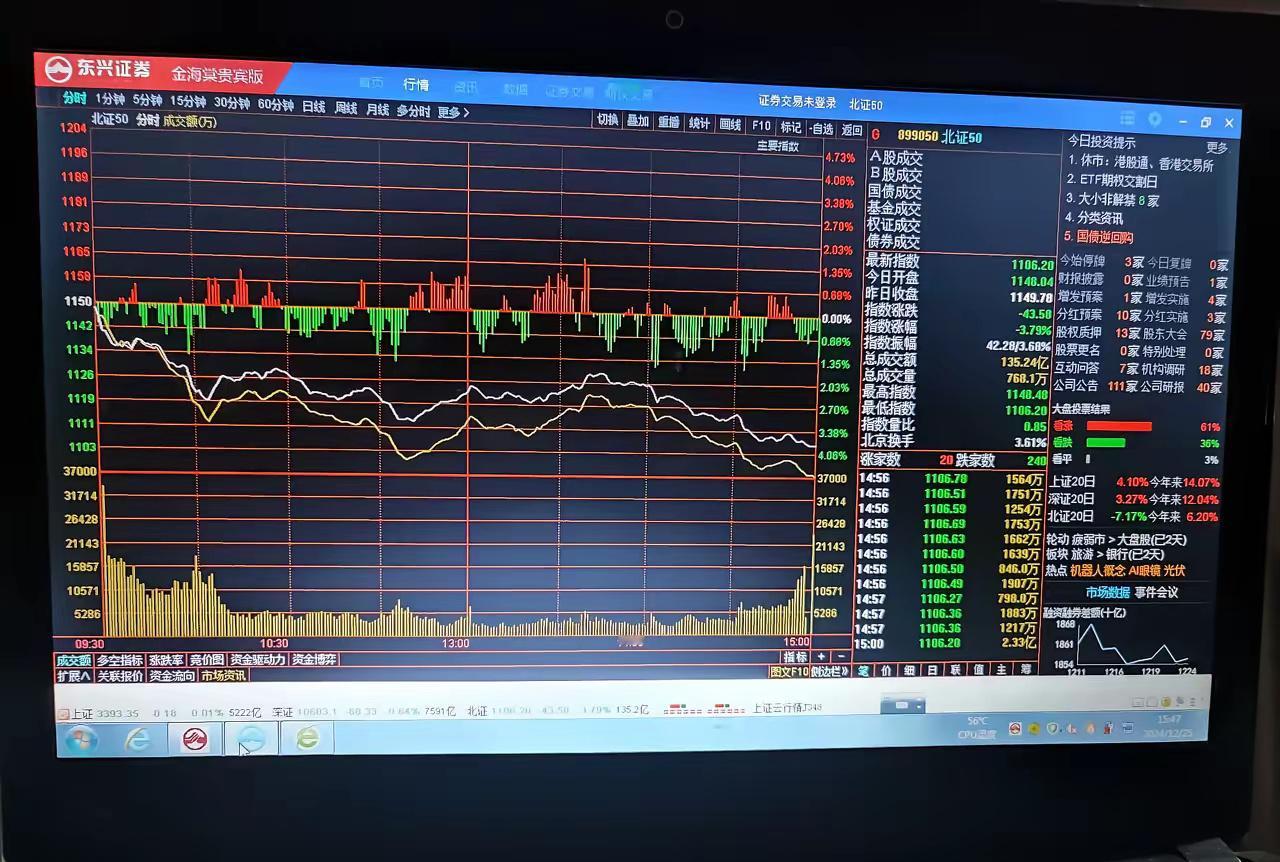Toggle -自选 watchlist button

pyautogui.click(x=821, y=129)
